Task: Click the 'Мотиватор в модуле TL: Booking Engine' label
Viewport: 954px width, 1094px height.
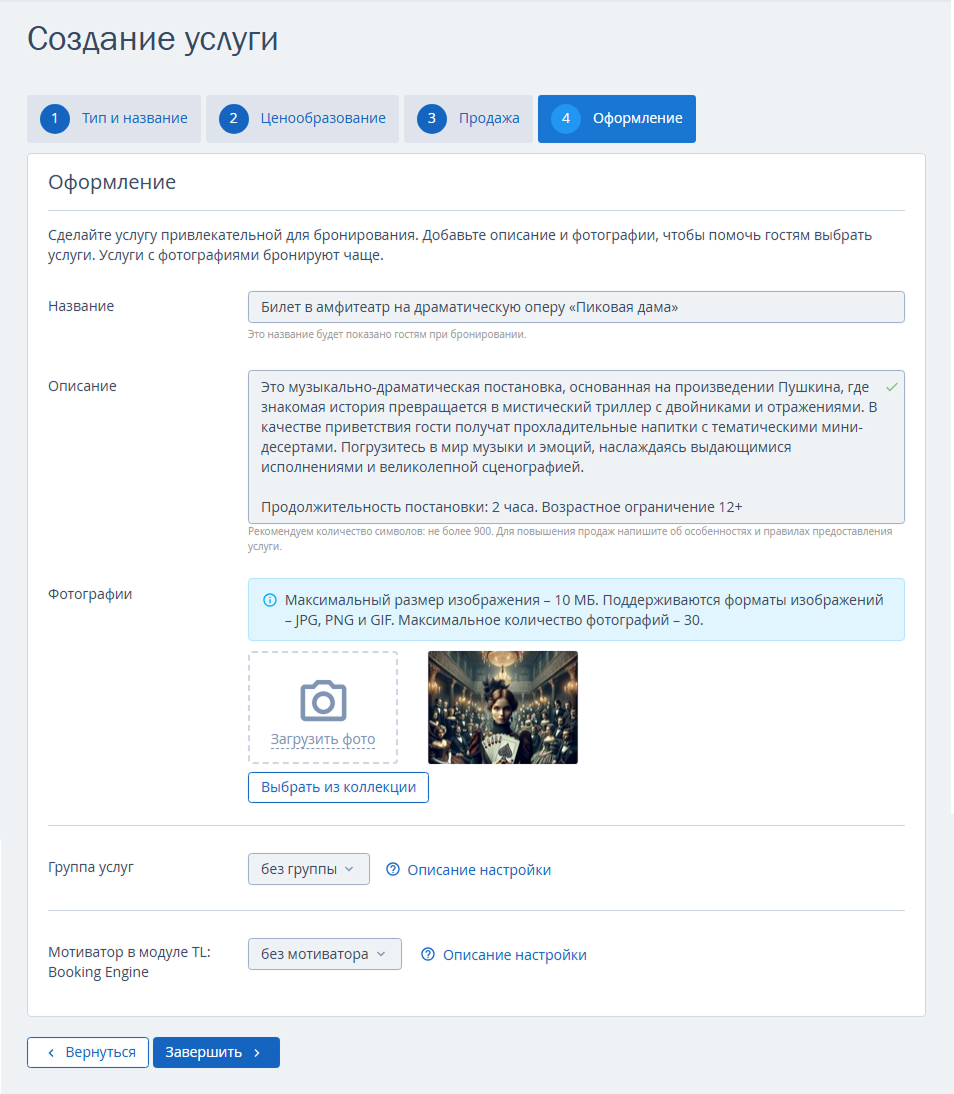Action: (129, 962)
